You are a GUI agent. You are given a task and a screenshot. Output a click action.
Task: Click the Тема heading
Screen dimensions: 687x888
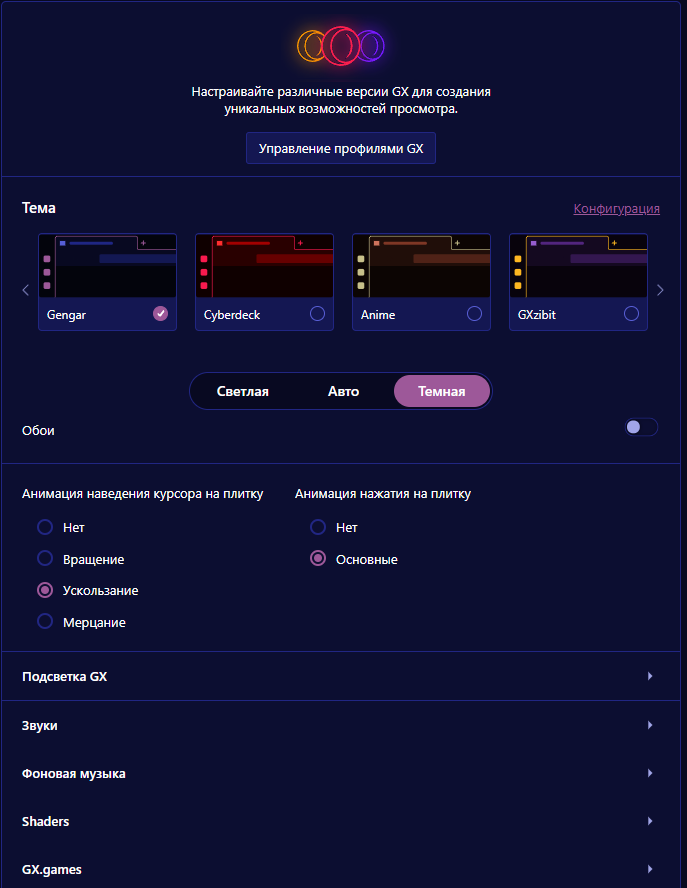pyautogui.click(x=39, y=208)
